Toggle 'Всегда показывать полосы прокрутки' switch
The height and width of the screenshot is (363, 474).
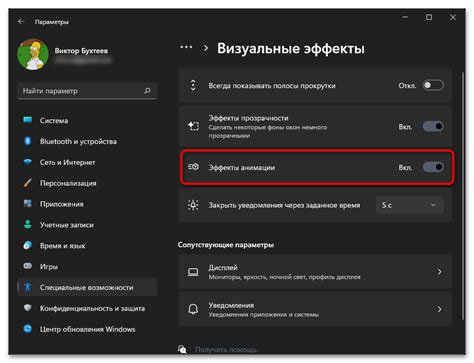[x=433, y=85]
